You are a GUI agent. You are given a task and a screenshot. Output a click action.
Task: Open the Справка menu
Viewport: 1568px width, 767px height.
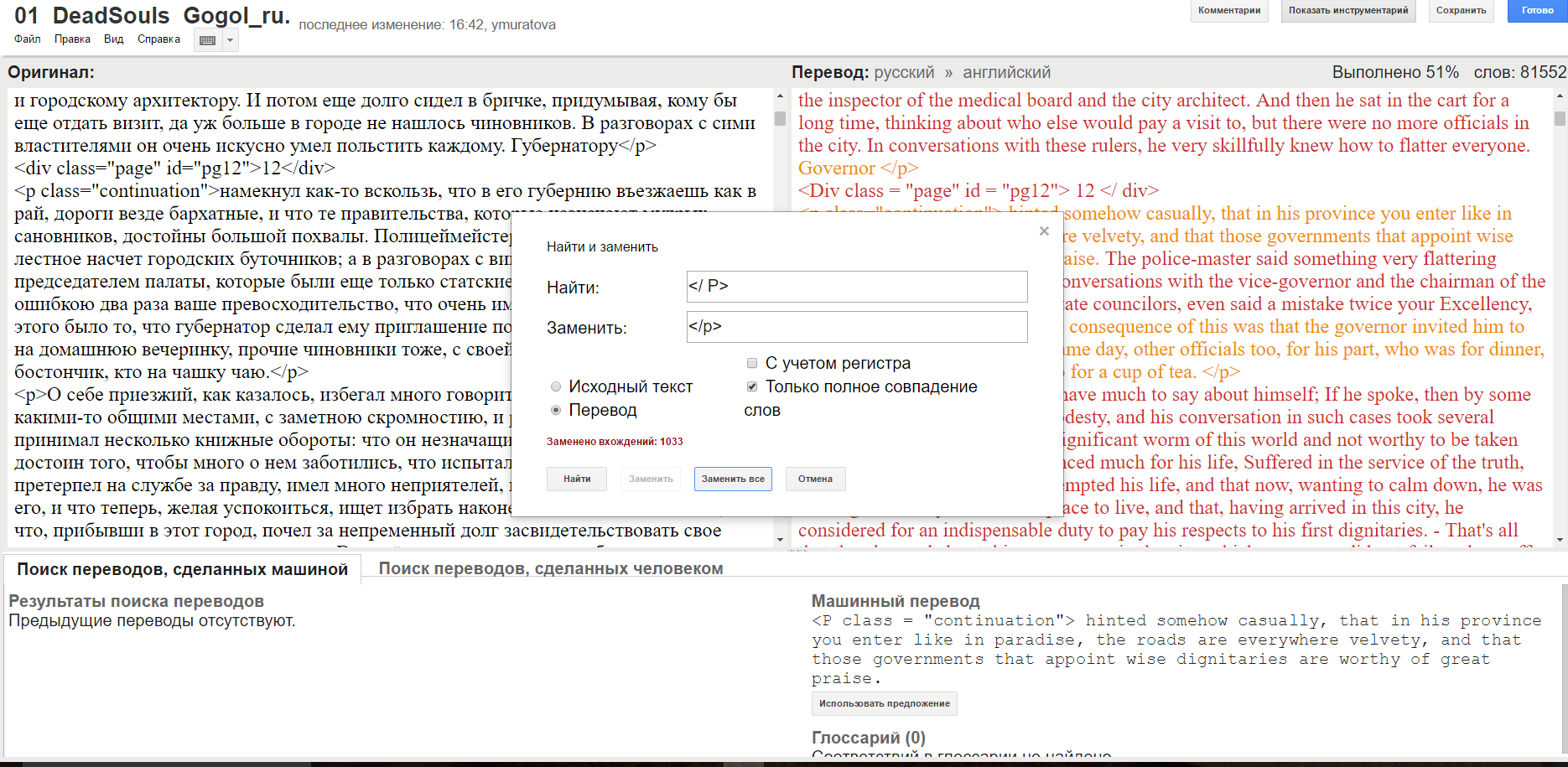pyautogui.click(x=158, y=39)
